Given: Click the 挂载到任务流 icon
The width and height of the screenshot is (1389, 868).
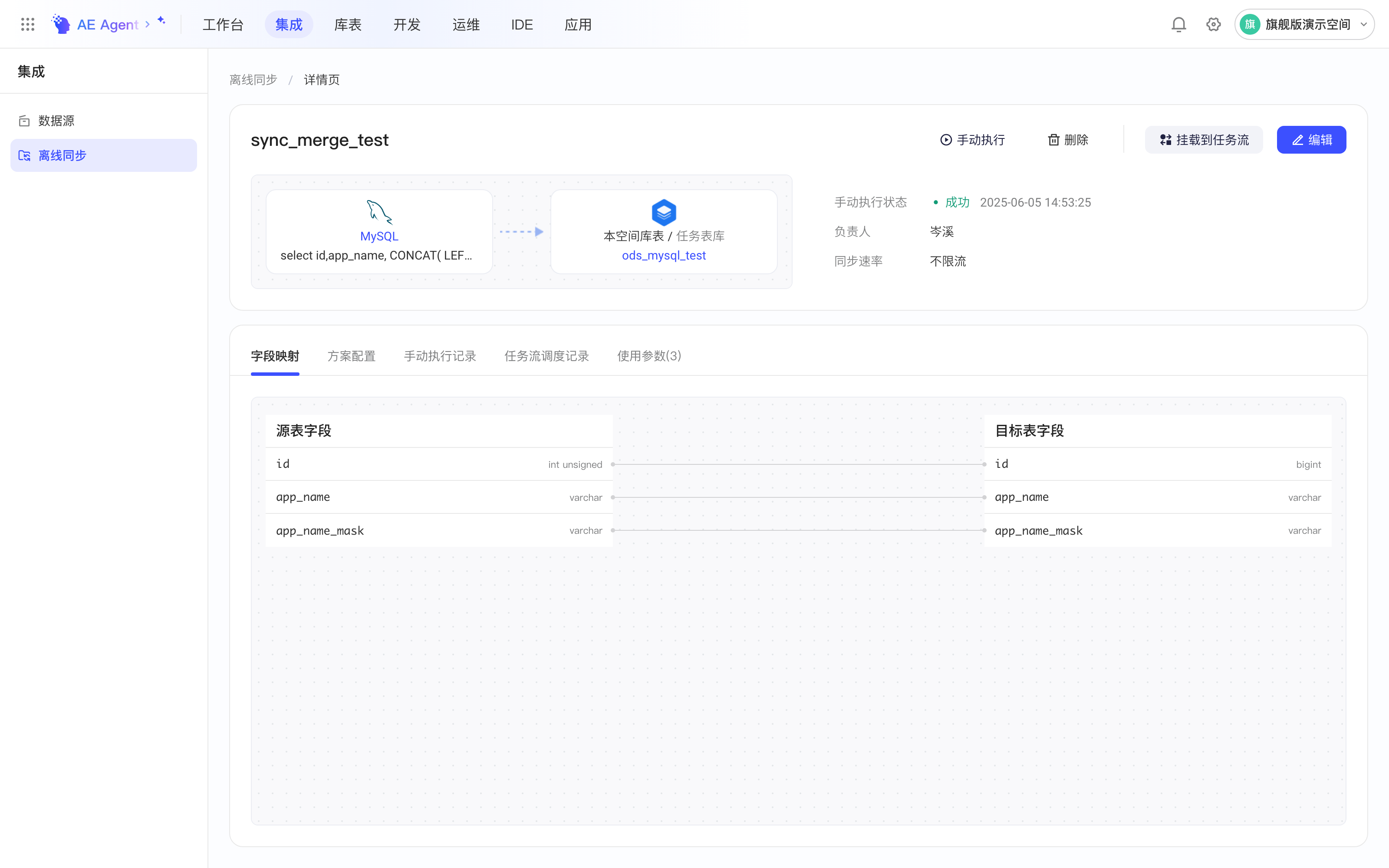Looking at the screenshot, I should (1166, 139).
